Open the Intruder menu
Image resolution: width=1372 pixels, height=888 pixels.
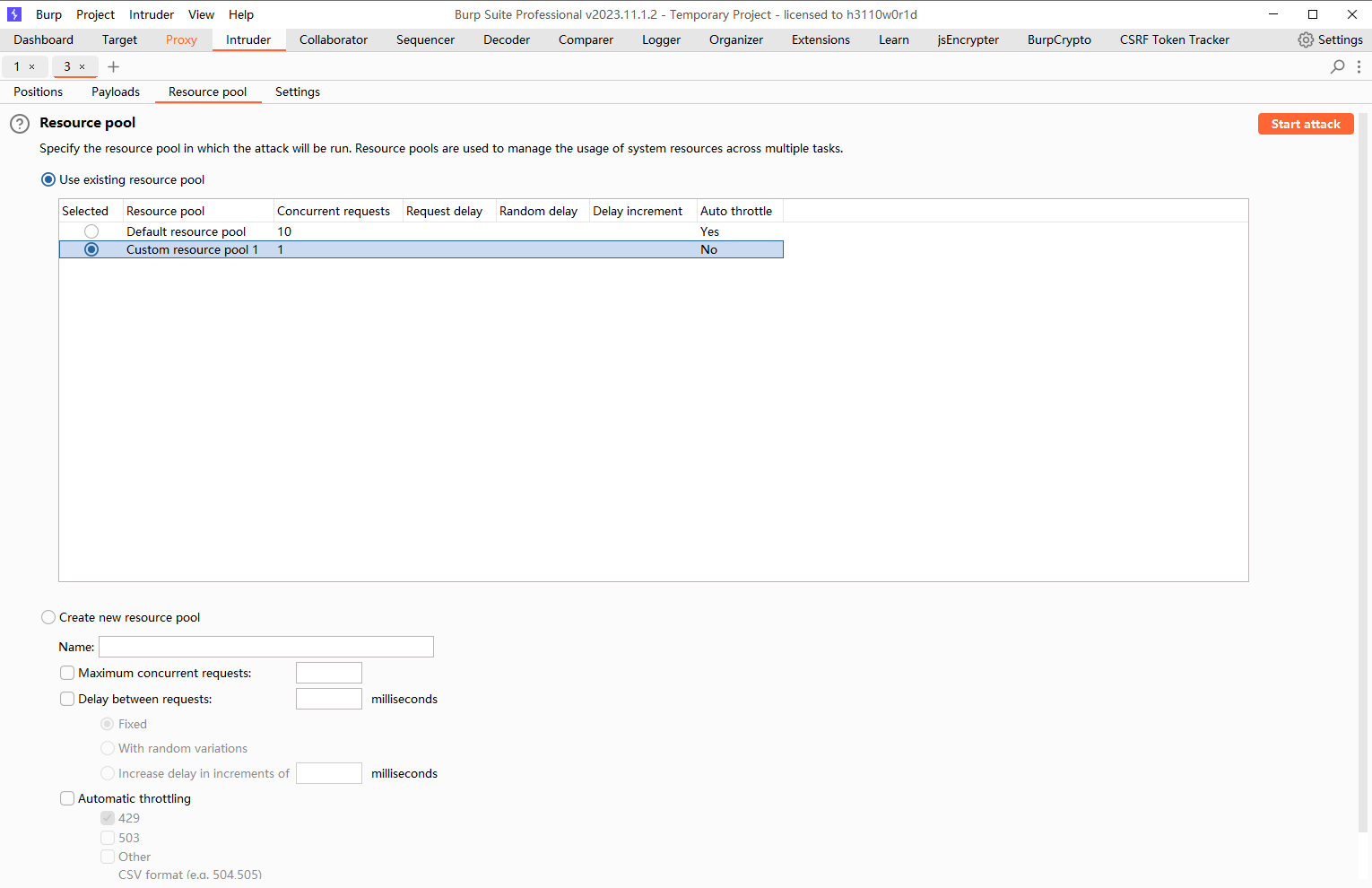[152, 14]
